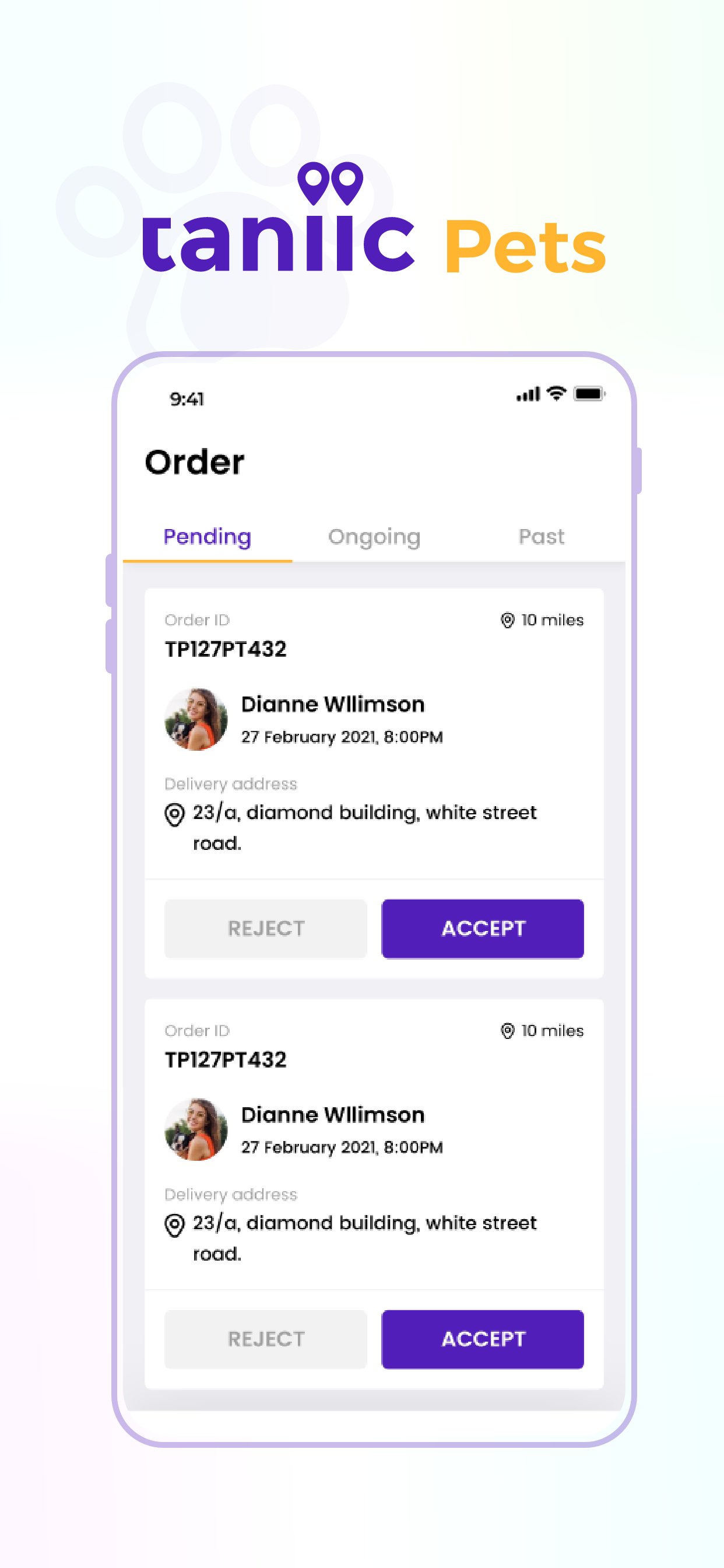Open the Past orders tab
The height and width of the screenshot is (1568, 724).
pyautogui.click(x=542, y=537)
